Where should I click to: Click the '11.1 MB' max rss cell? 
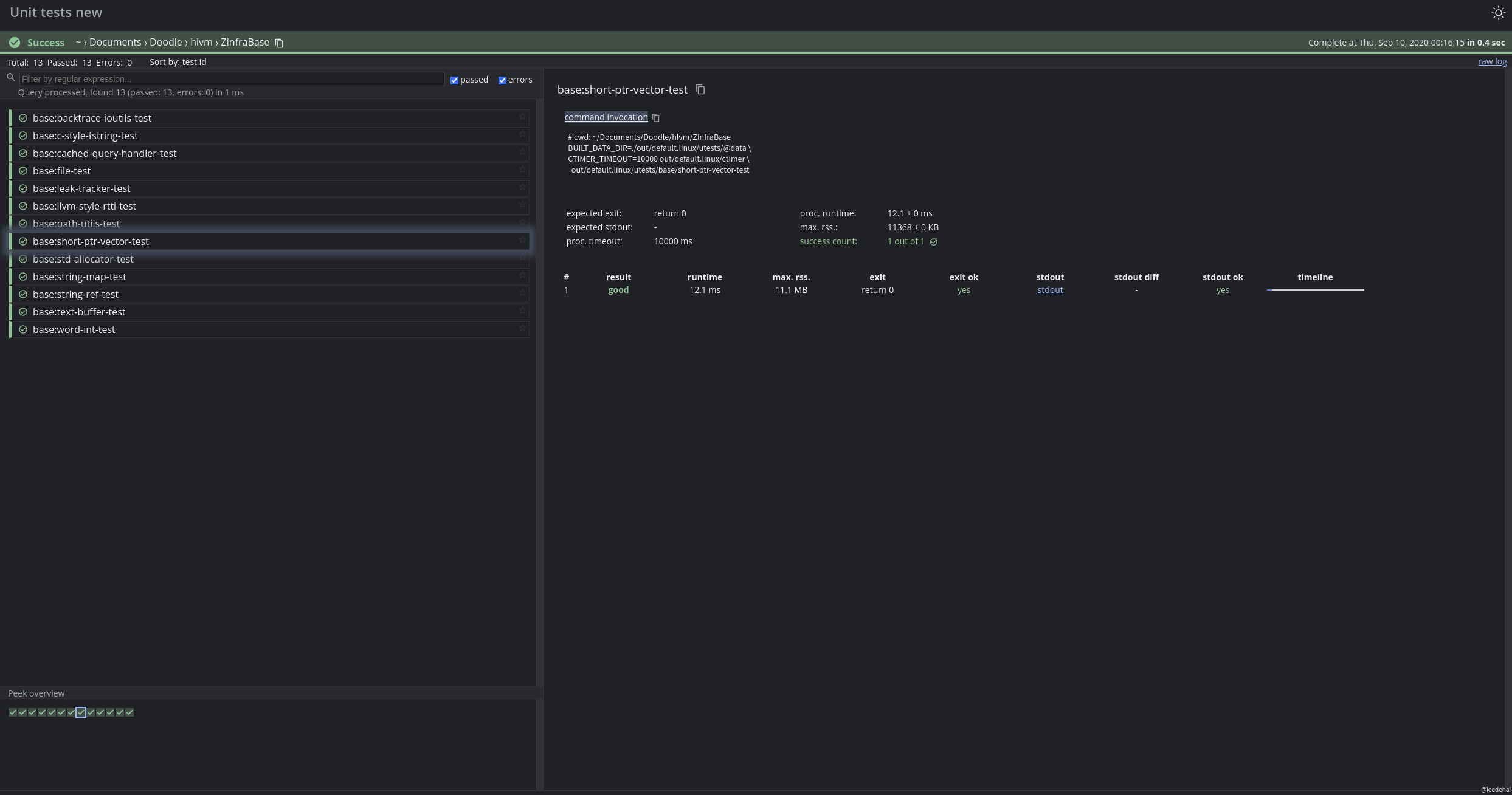(x=791, y=290)
